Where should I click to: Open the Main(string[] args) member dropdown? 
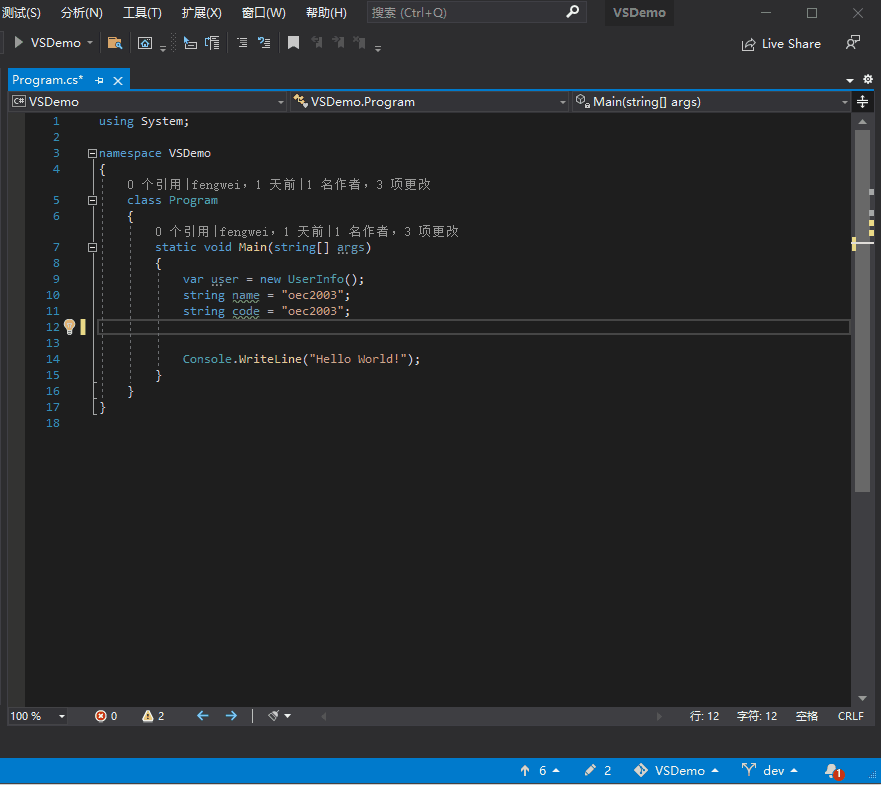711,102
